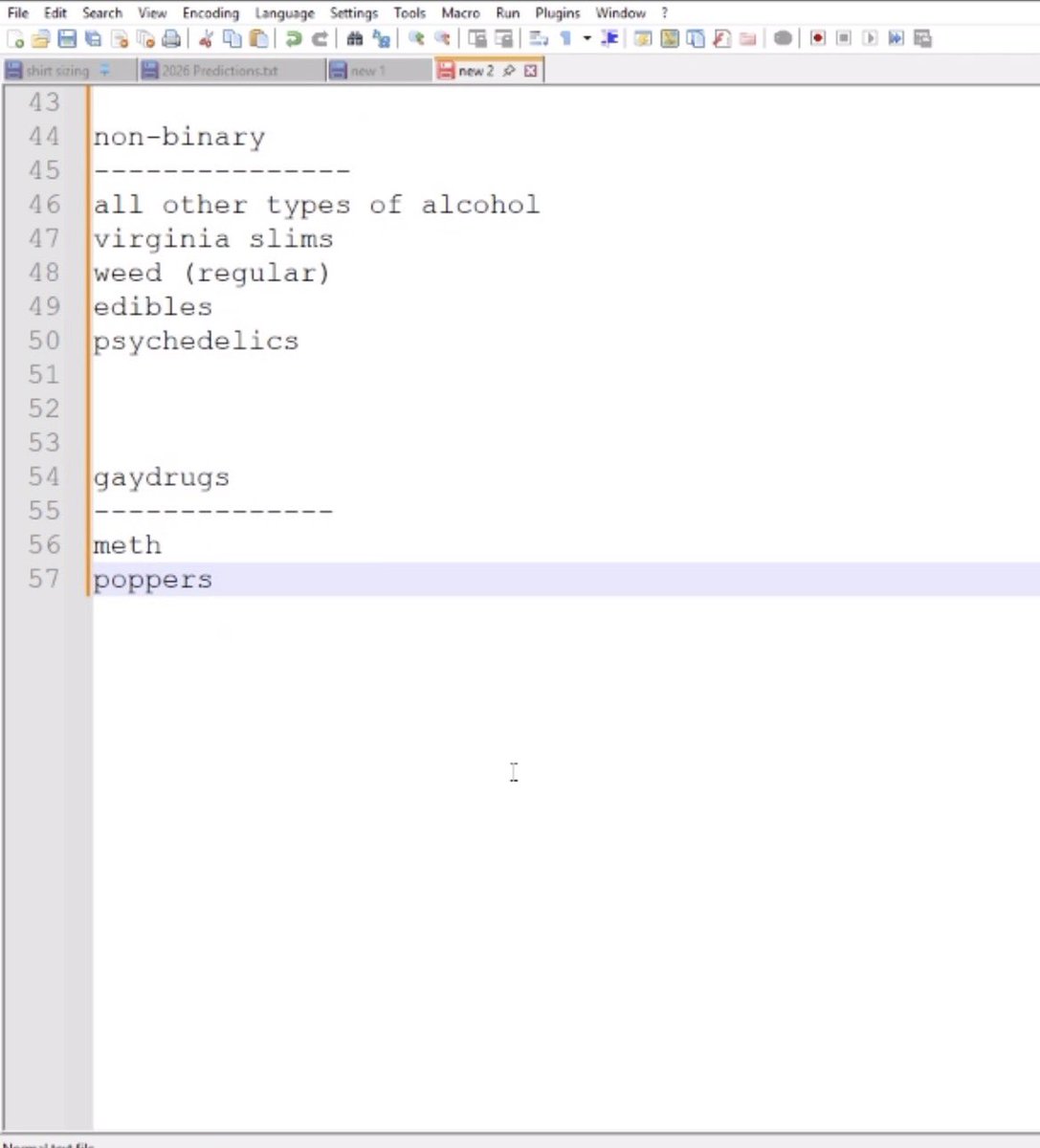The height and width of the screenshot is (1148, 1040).
Task: Close the new 2 tab
Action: point(531,71)
